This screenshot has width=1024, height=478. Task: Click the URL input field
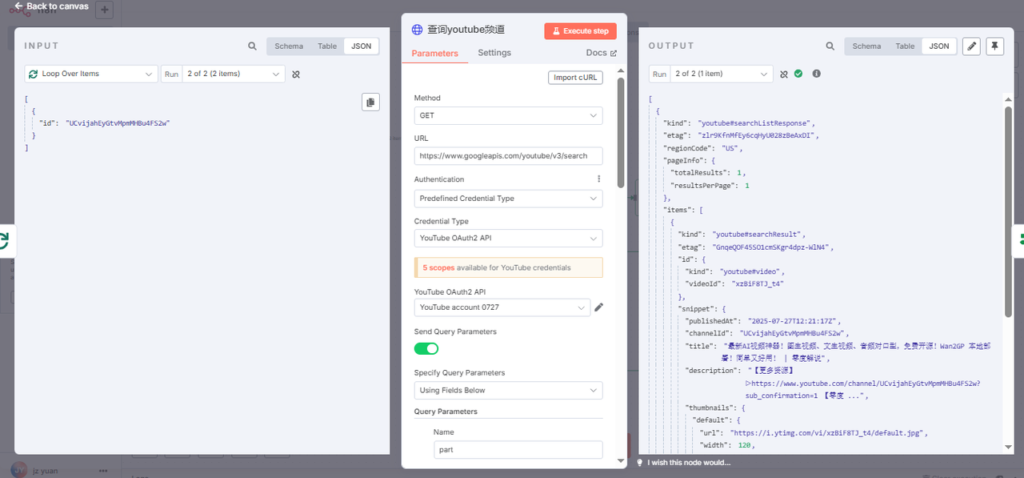(x=508, y=156)
